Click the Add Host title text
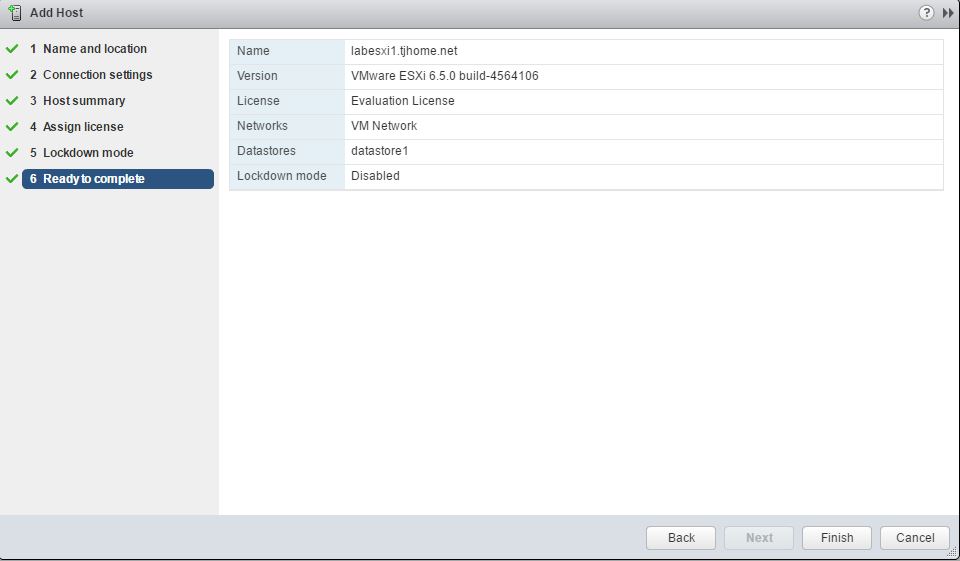This screenshot has width=960, height=561. pos(56,12)
